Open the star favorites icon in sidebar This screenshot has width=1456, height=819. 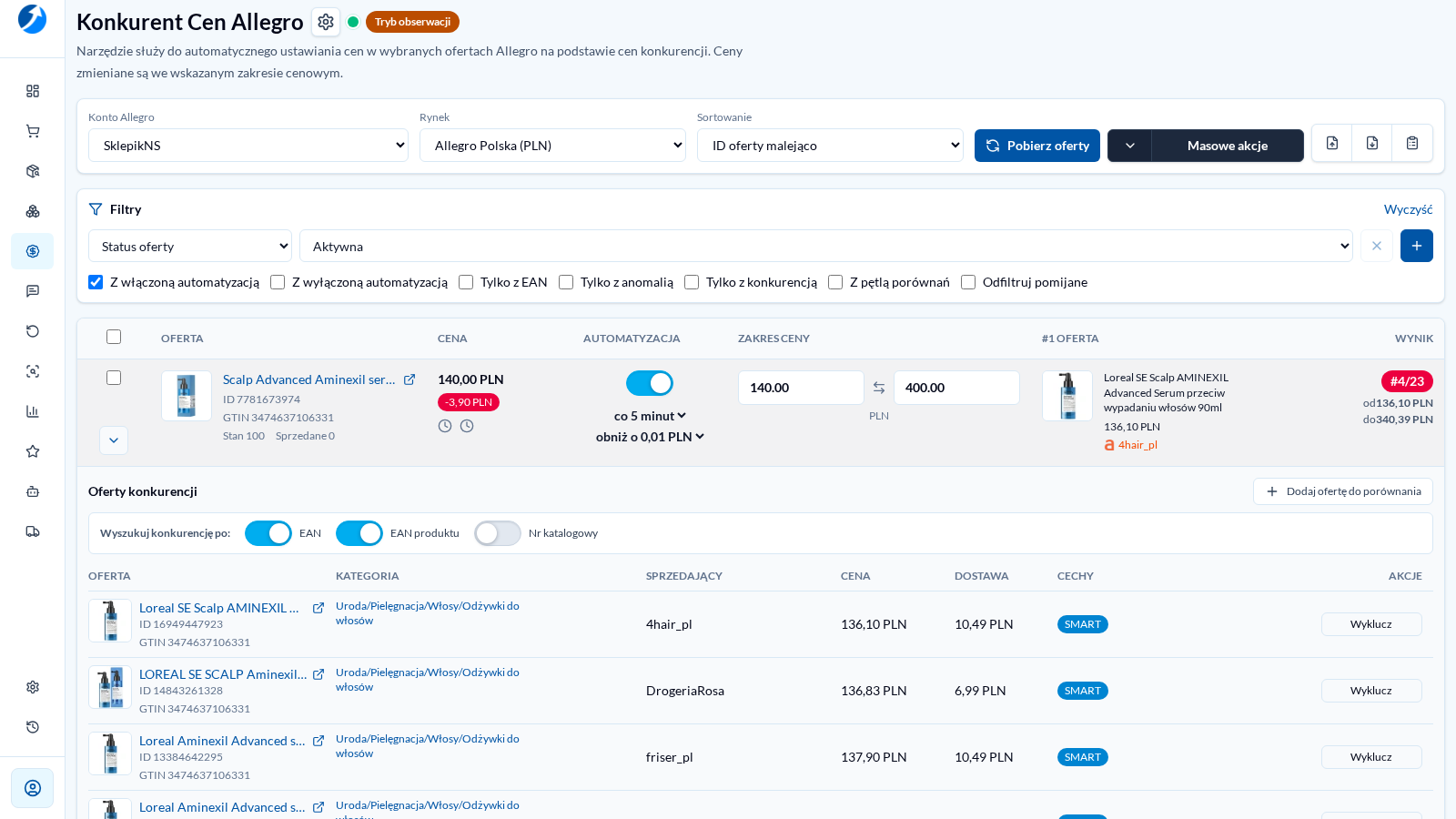click(33, 451)
